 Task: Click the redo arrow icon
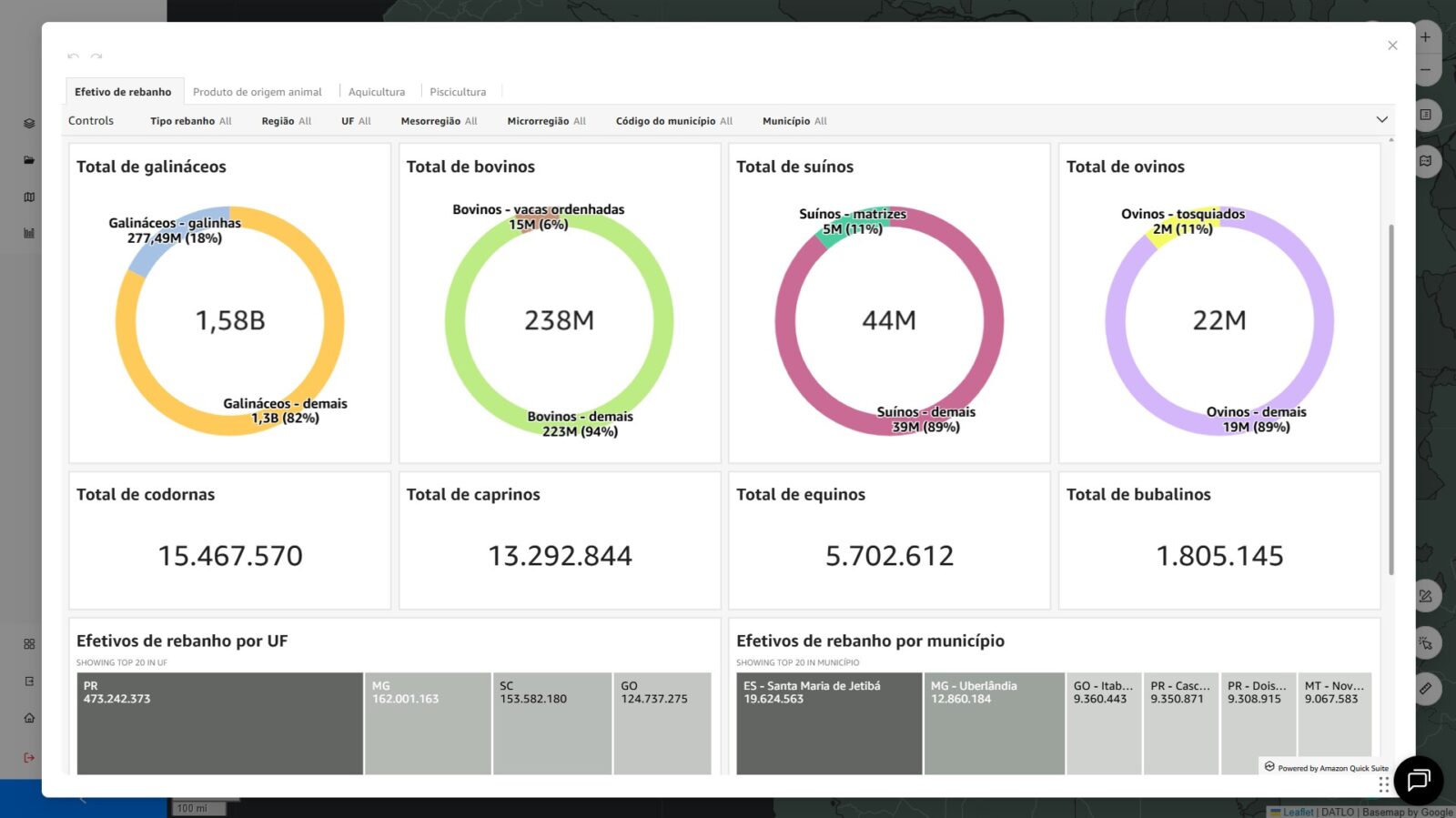tap(96, 56)
